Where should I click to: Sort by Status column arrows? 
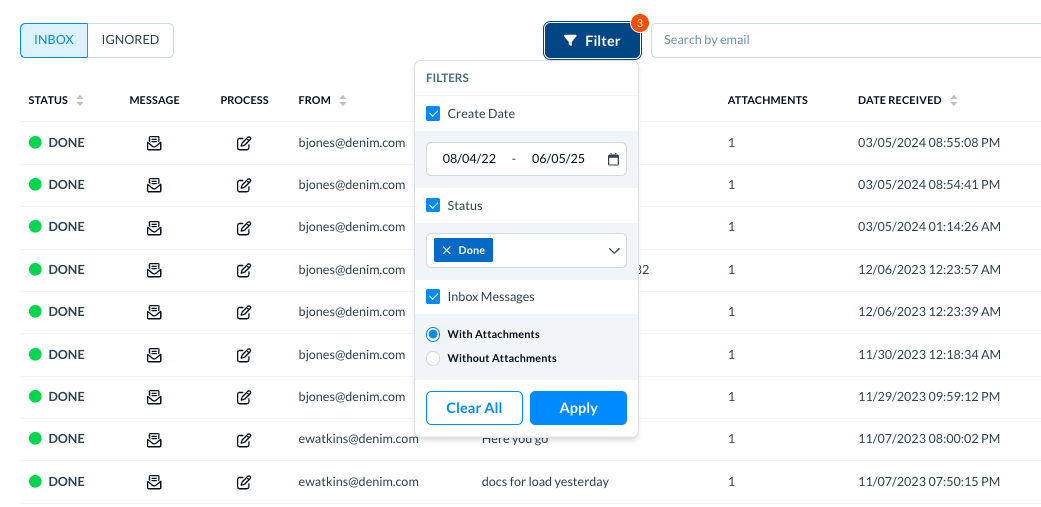point(80,101)
